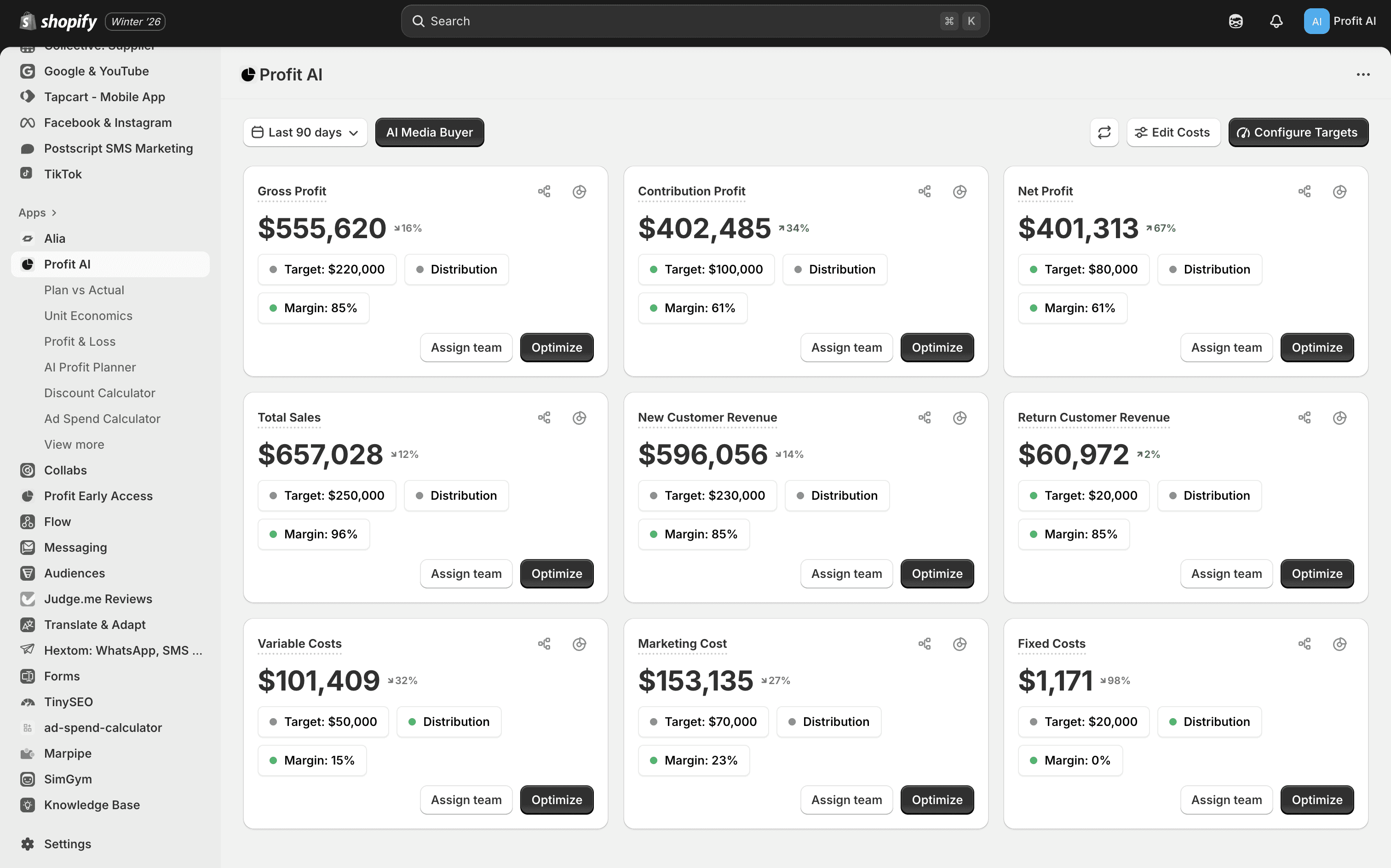Screen dimensions: 1391x868
Task: Click the Configure Targets button
Action: tap(1298, 132)
